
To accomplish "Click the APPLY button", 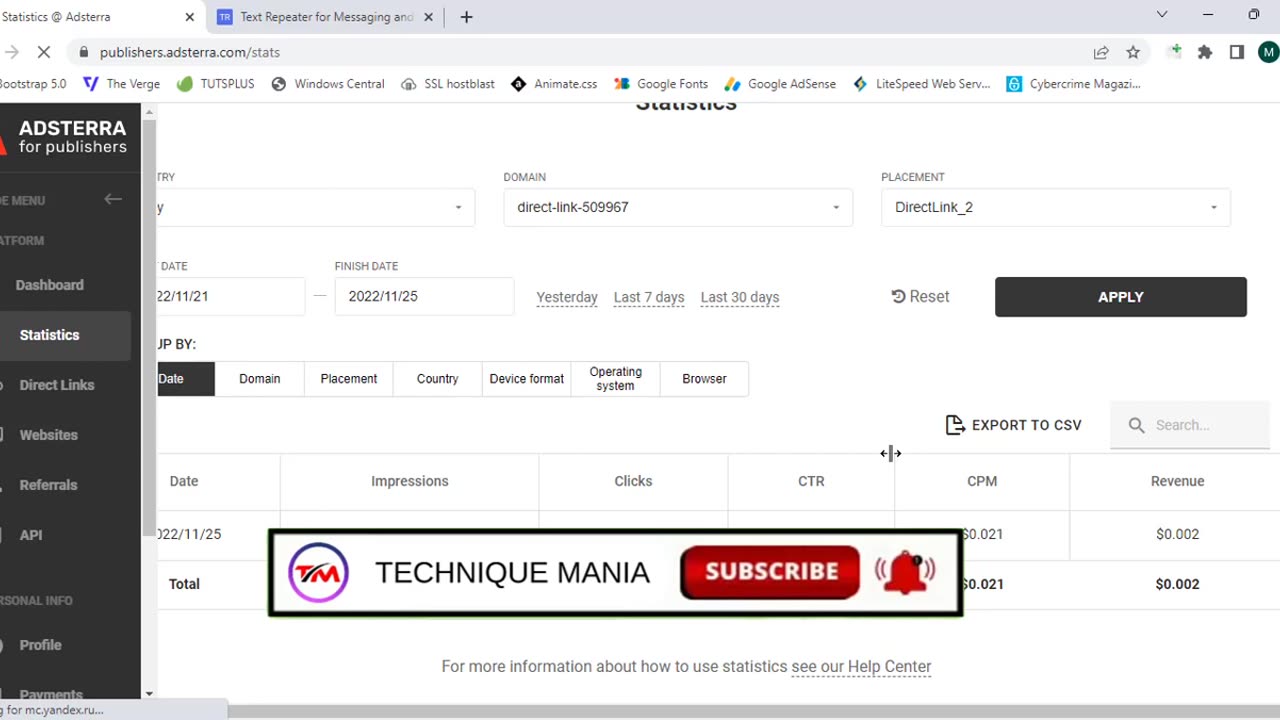I will [x=1120, y=297].
